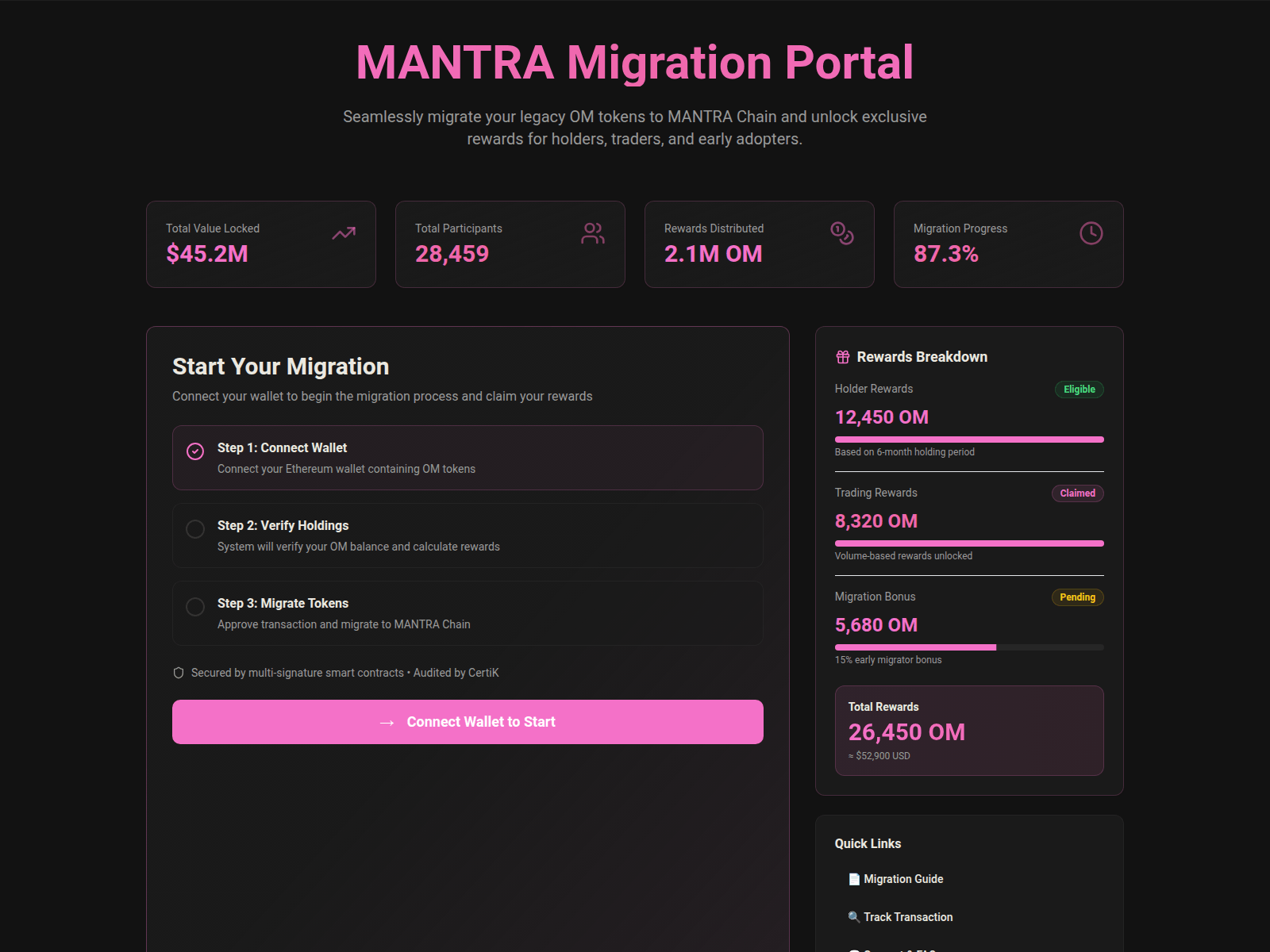Select the Step 2 Verify Holdings circle
Image resolution: width=1270 pixels, height=952 pixels.
195,529
